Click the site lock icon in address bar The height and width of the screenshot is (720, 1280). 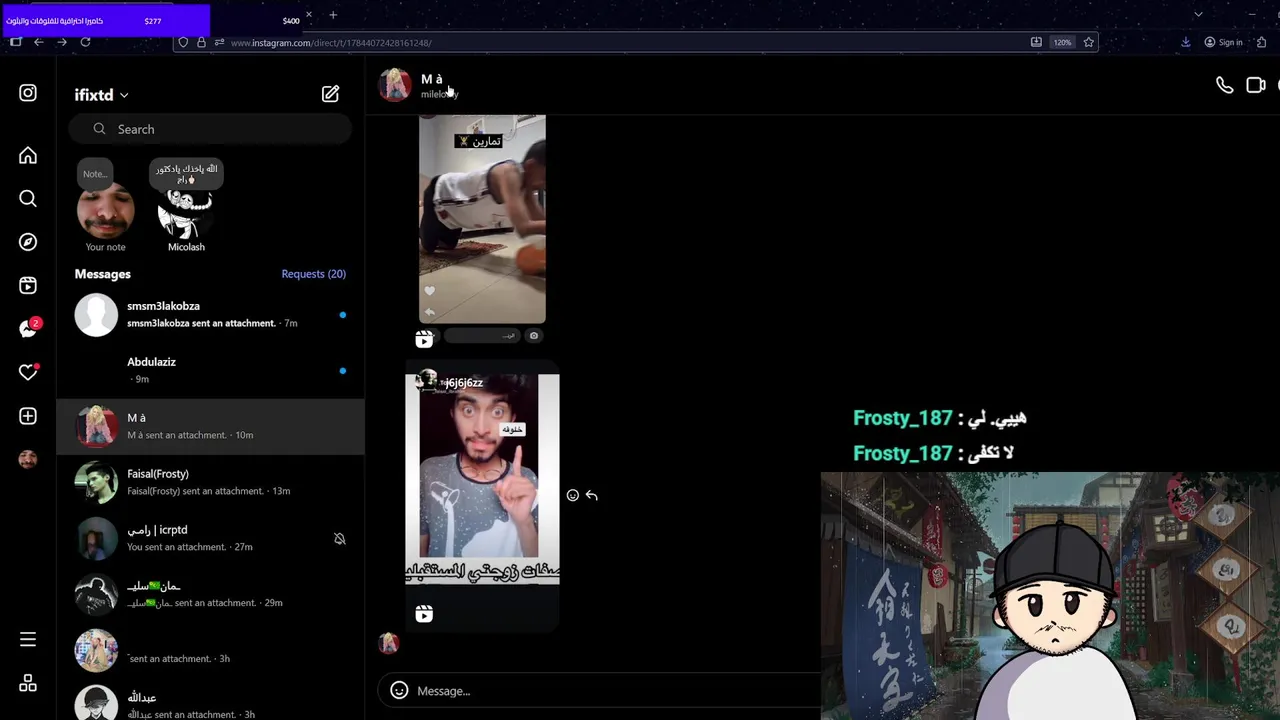point(201,42)
